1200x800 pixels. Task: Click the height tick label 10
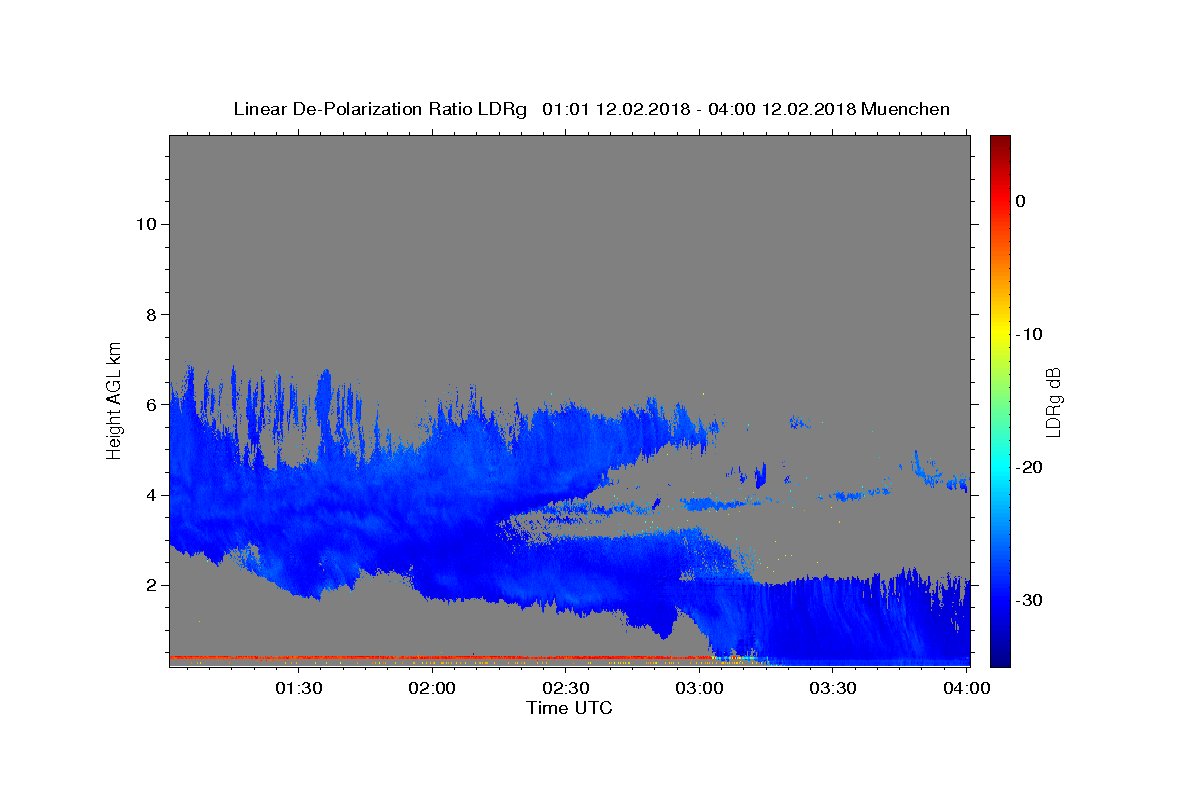click(145, 224)
